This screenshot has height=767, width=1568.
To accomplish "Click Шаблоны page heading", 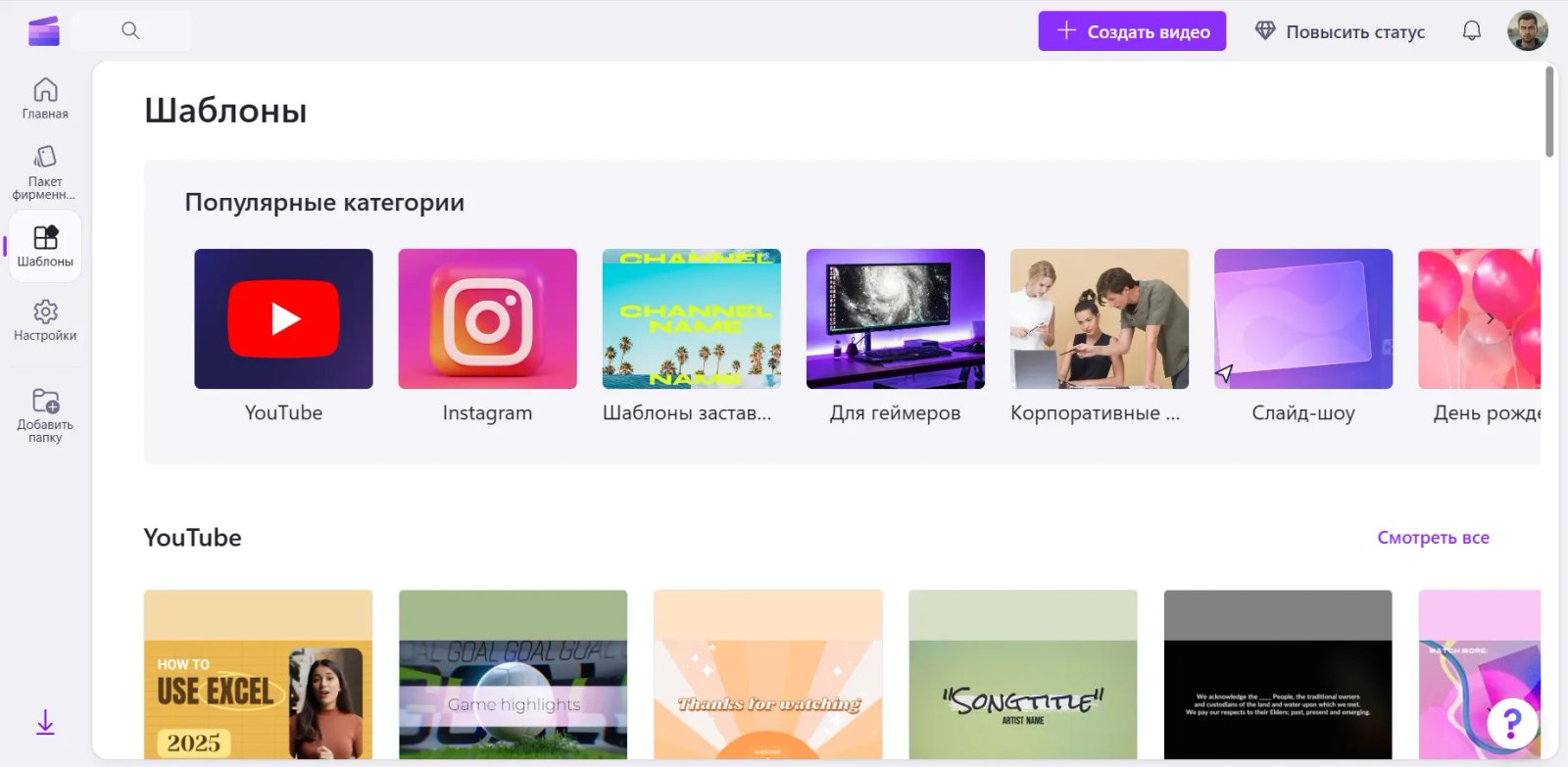I will [225, 111].
